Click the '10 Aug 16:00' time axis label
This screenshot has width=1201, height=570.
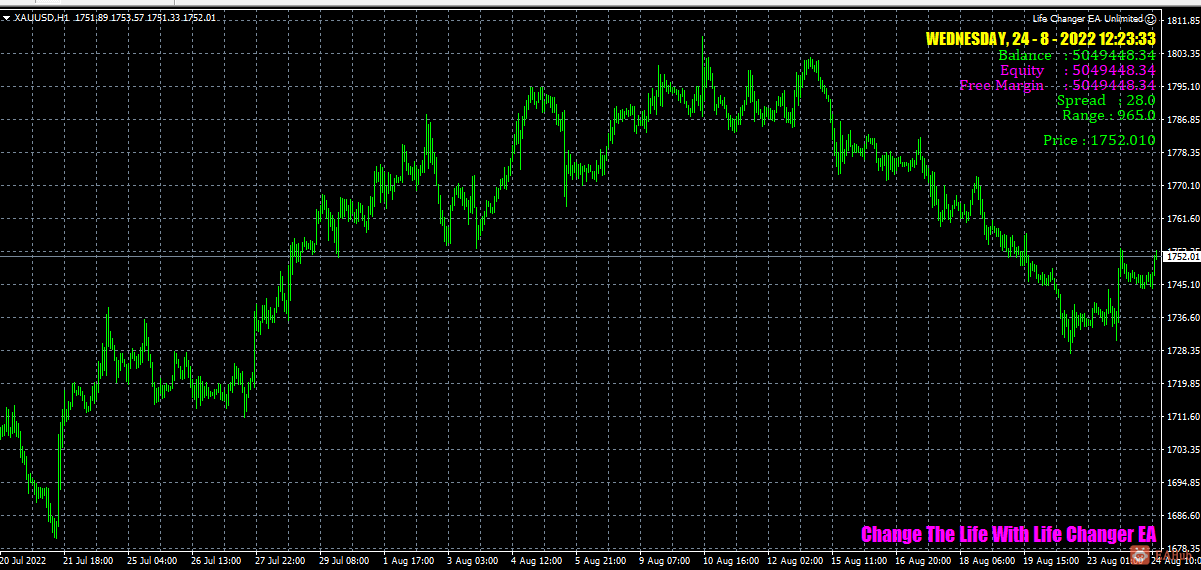[730, 562]
